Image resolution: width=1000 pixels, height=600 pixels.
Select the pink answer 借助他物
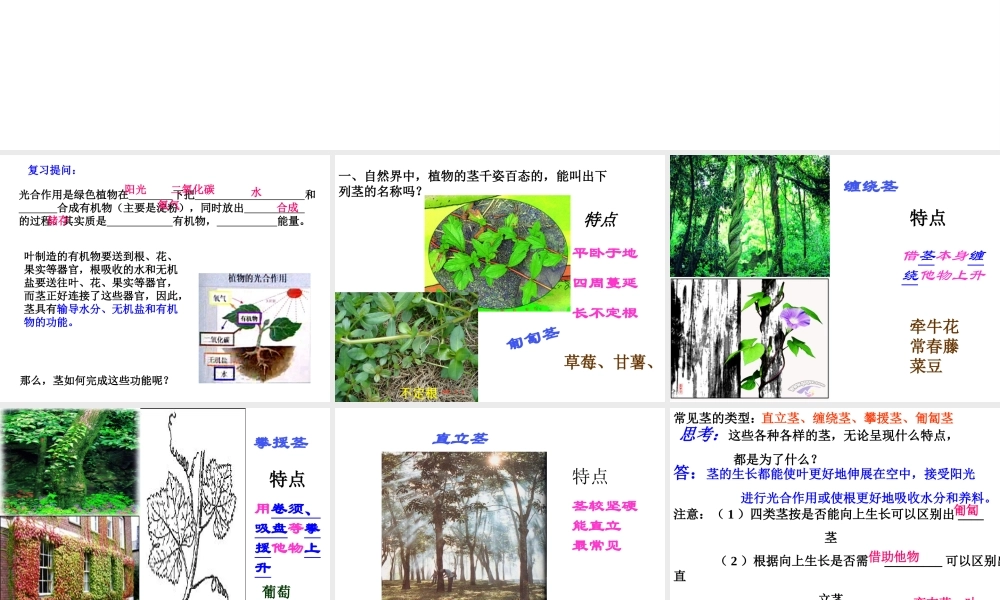(894, 557)
